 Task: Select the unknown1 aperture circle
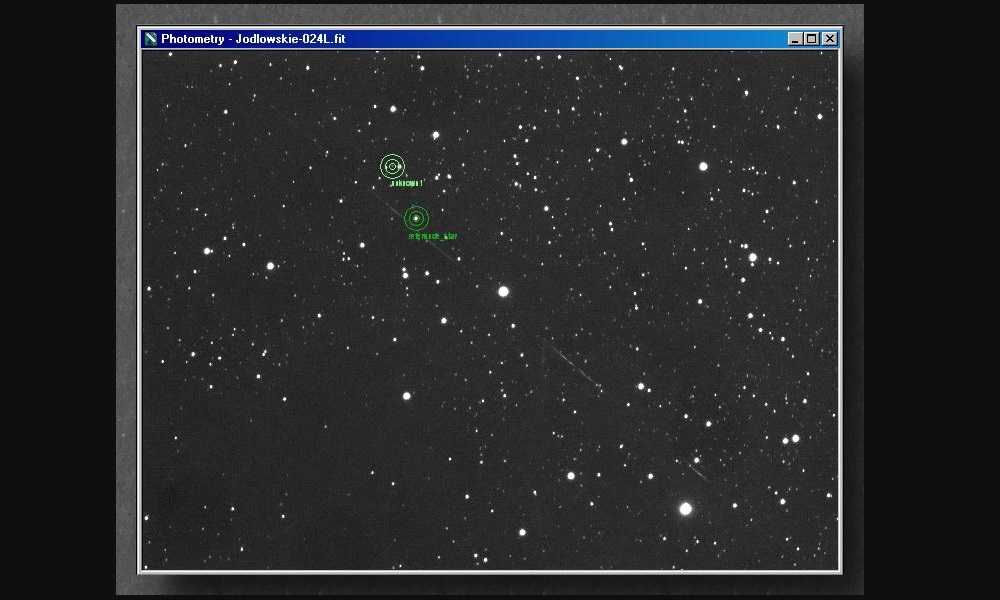(x=392, y=166)
